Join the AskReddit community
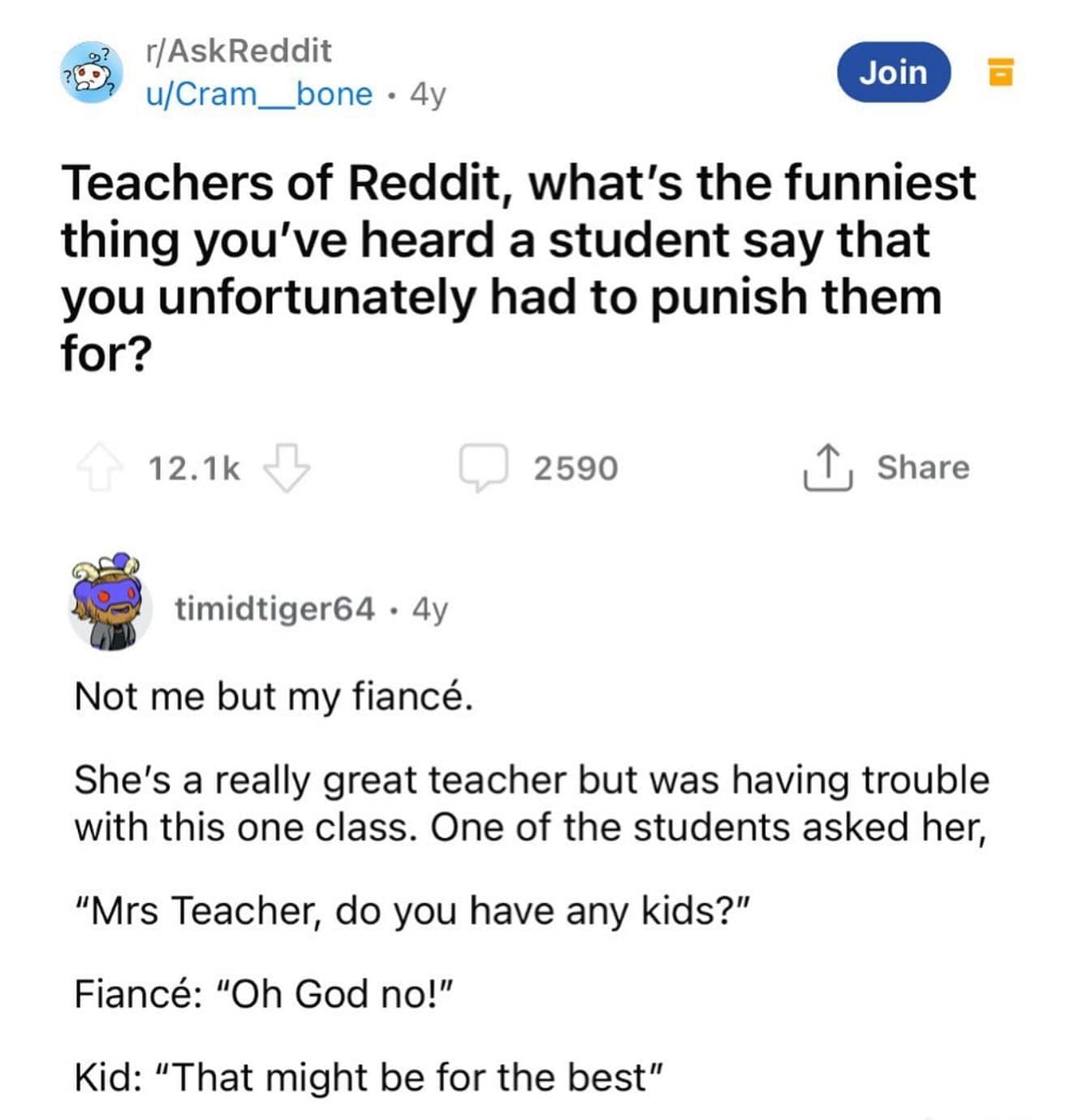 tap(893, 72)
